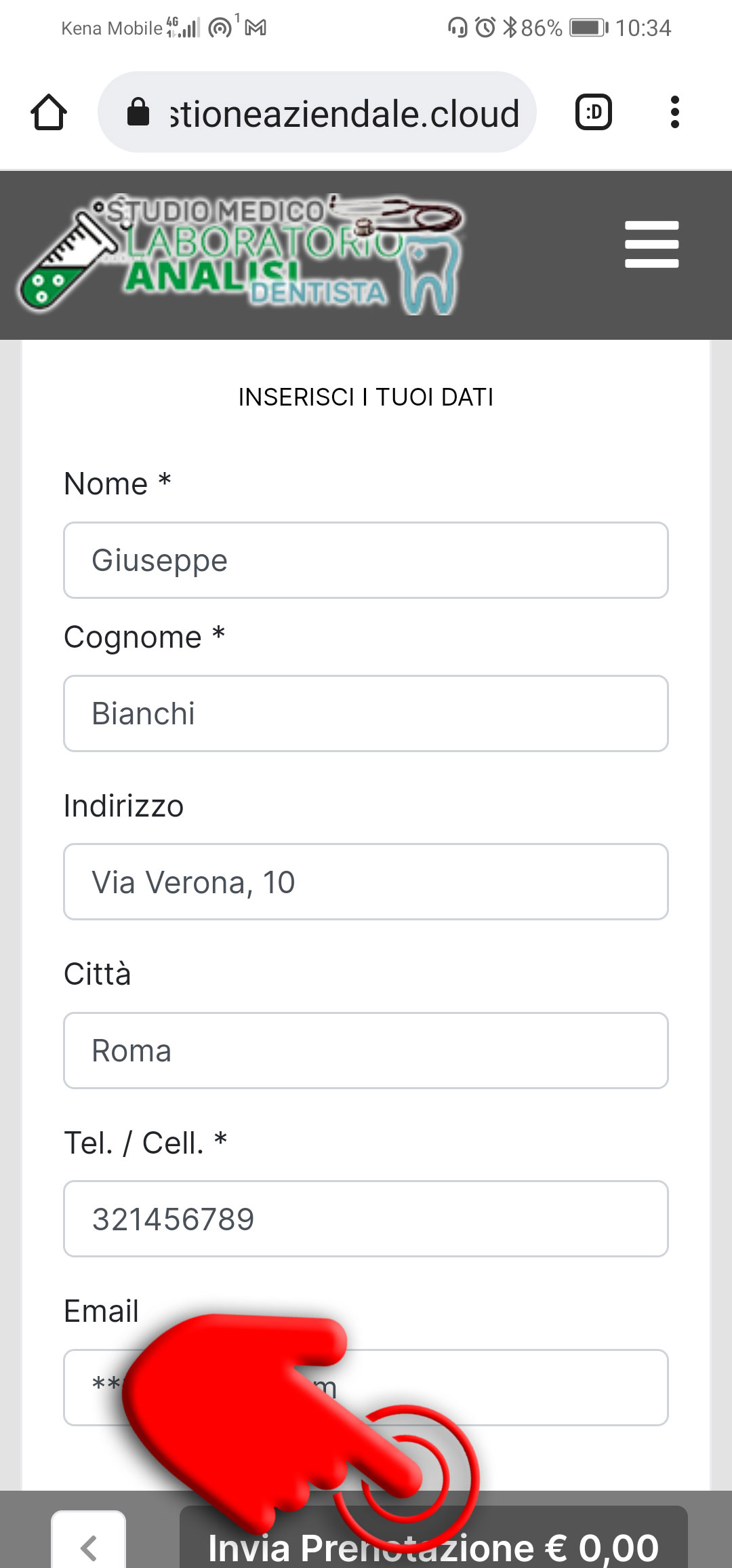Submit with Invia Prenotazione € 0,00
The image size is (732, 1568).
tap(434, 1538)
